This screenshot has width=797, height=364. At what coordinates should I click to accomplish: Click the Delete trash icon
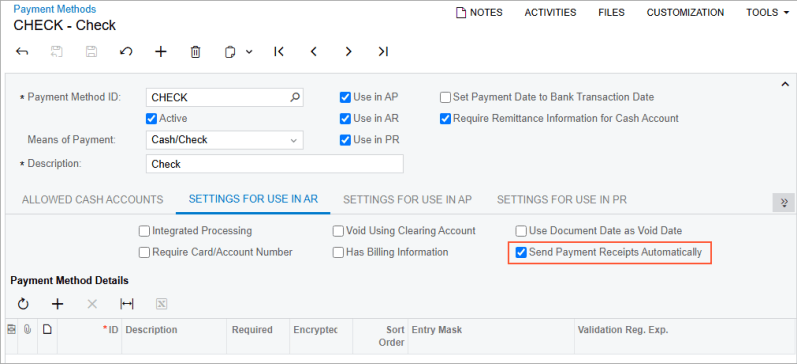(195, 51)
